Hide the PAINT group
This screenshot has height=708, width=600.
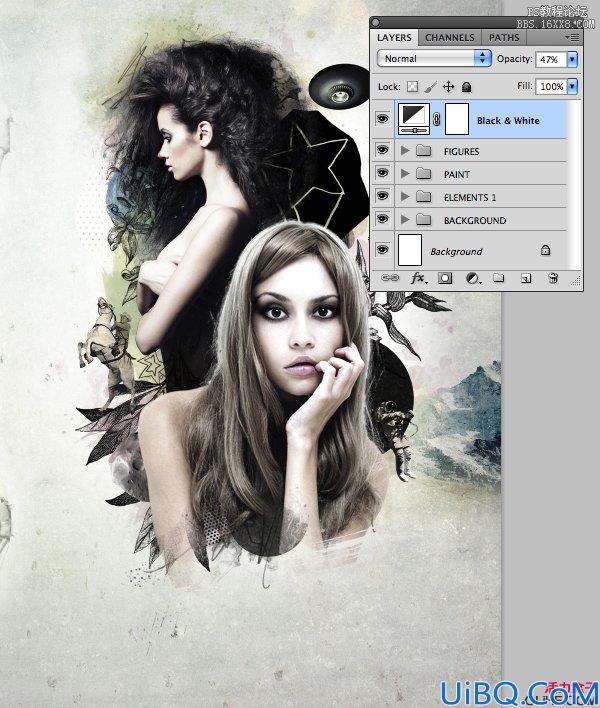click(382, 173)
